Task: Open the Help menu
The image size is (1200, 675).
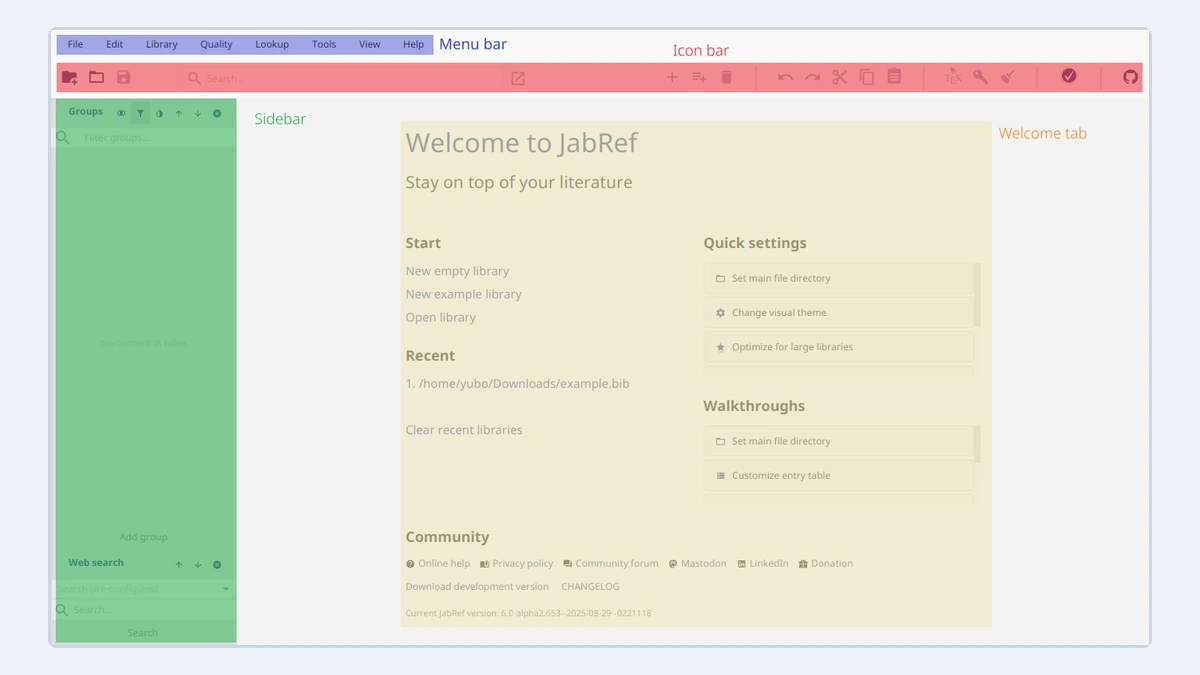Action: pyautogui.click(x=414, y=45)
